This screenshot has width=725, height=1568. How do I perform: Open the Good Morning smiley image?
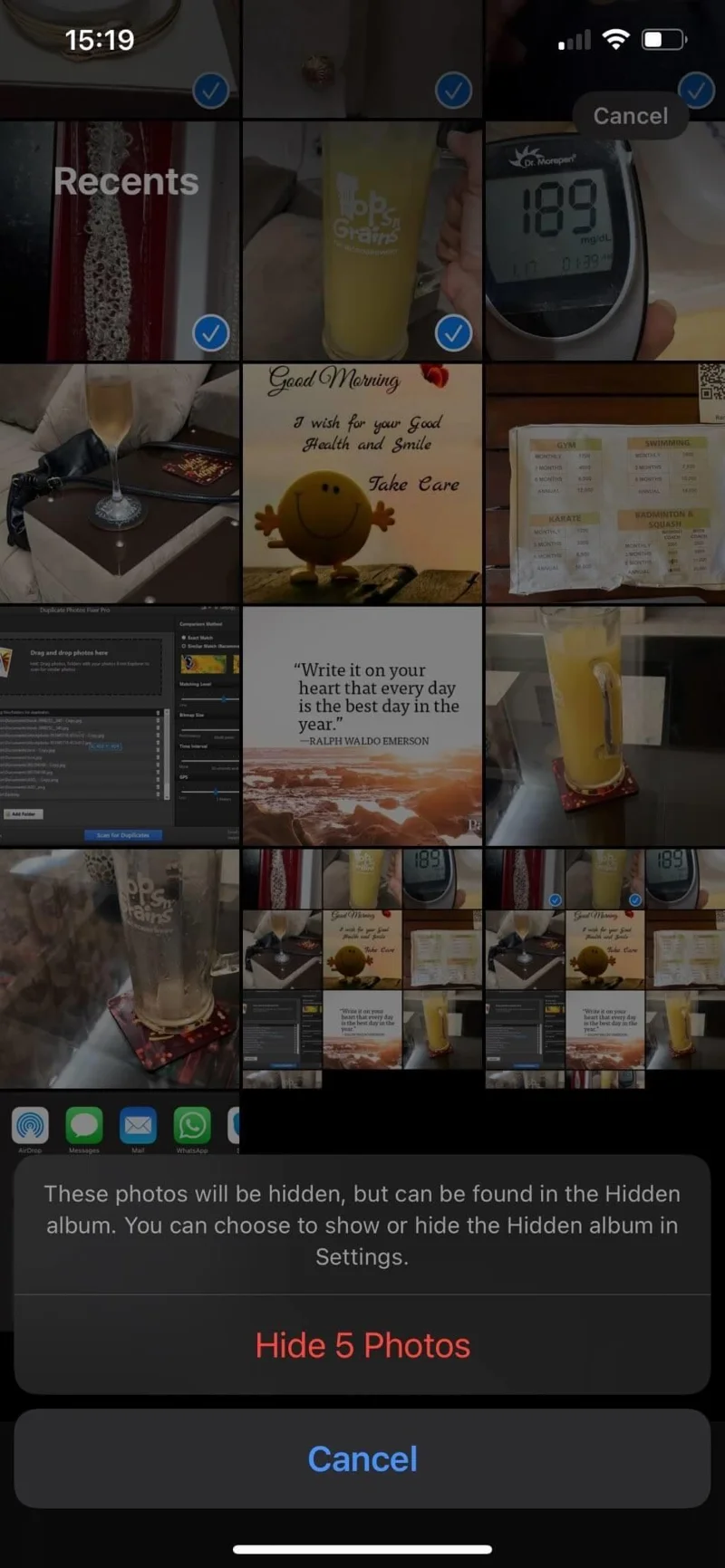[x=362, y=484]
